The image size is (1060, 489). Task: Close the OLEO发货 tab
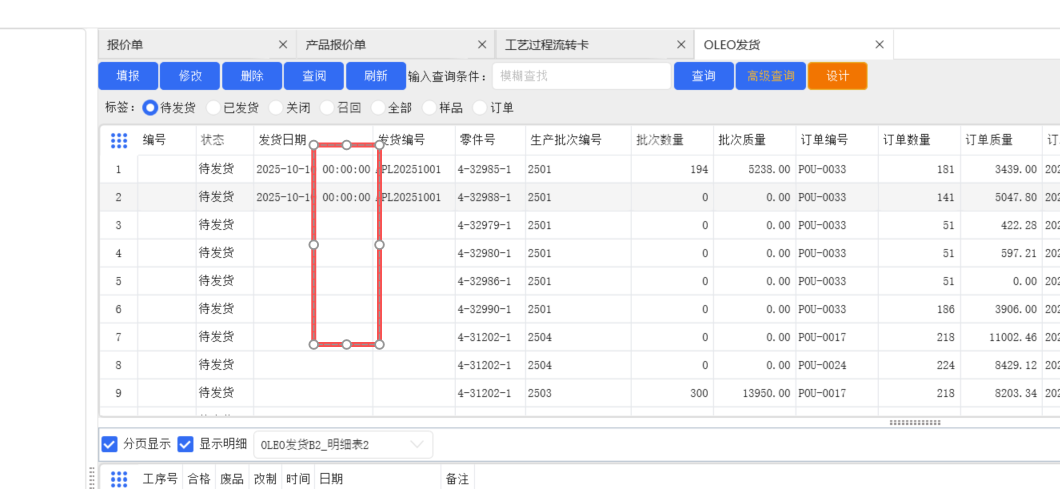pyautogui.click(x=880, y=45)
